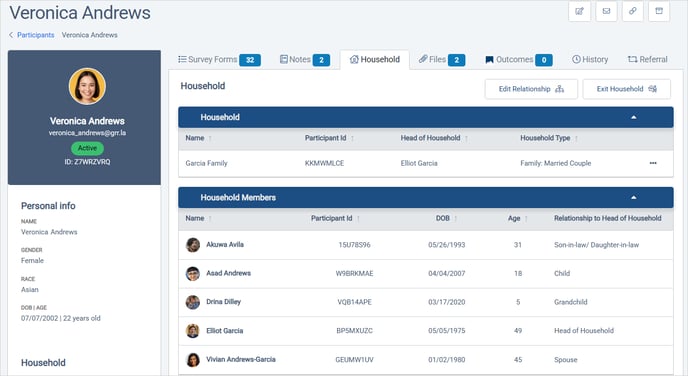This screenshot has height=376, width=688.
Task: Click the Spouse relationship cell
Action: pyautogui.click(x=566, y=360)
